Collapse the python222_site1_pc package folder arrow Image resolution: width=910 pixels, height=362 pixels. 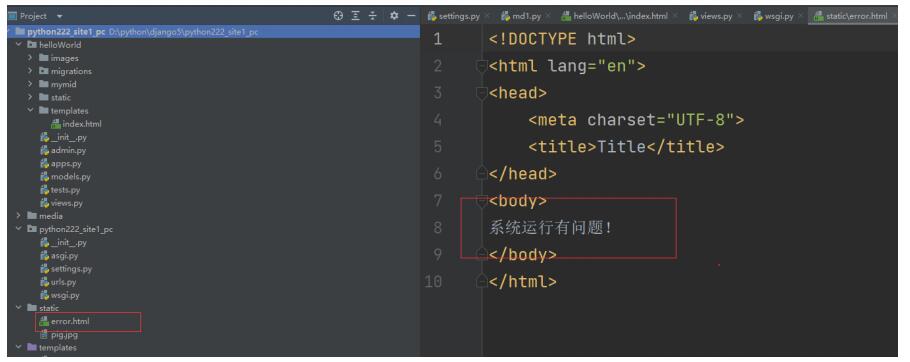[x=19, y=229]
